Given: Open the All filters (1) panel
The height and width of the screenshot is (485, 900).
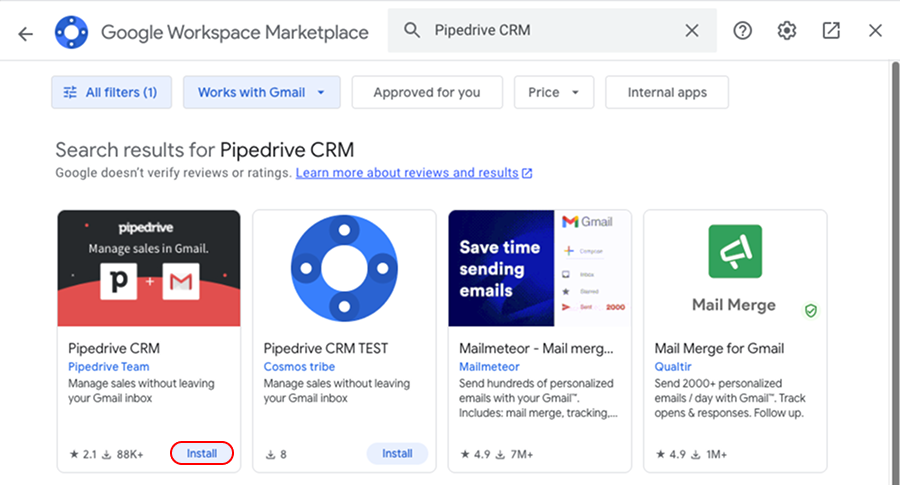Looking at the screenshot, I should coord(111,92).
